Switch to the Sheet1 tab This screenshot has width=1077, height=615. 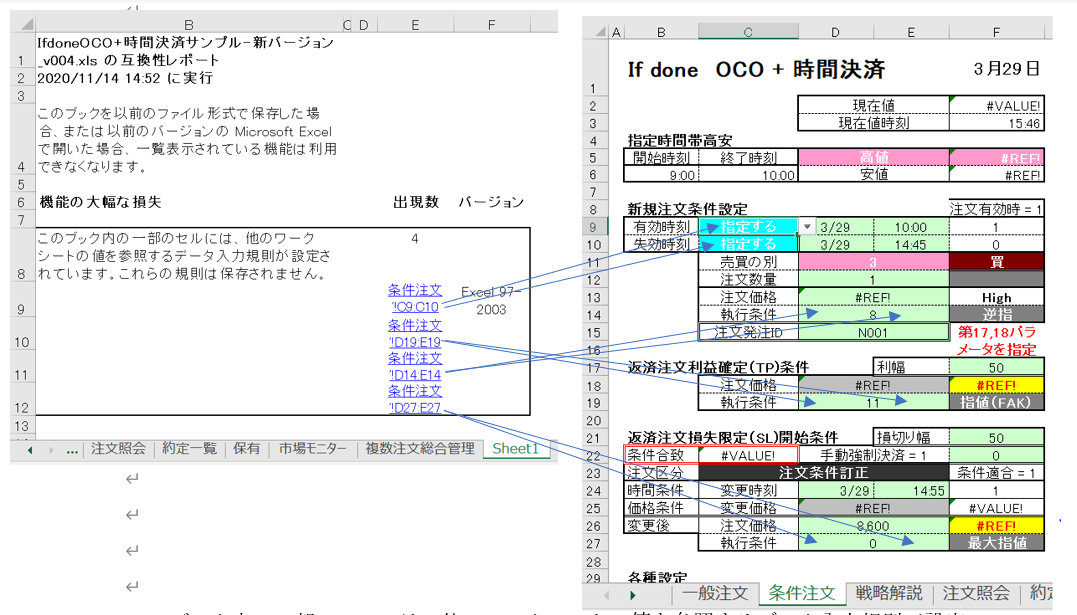point(515,449)
